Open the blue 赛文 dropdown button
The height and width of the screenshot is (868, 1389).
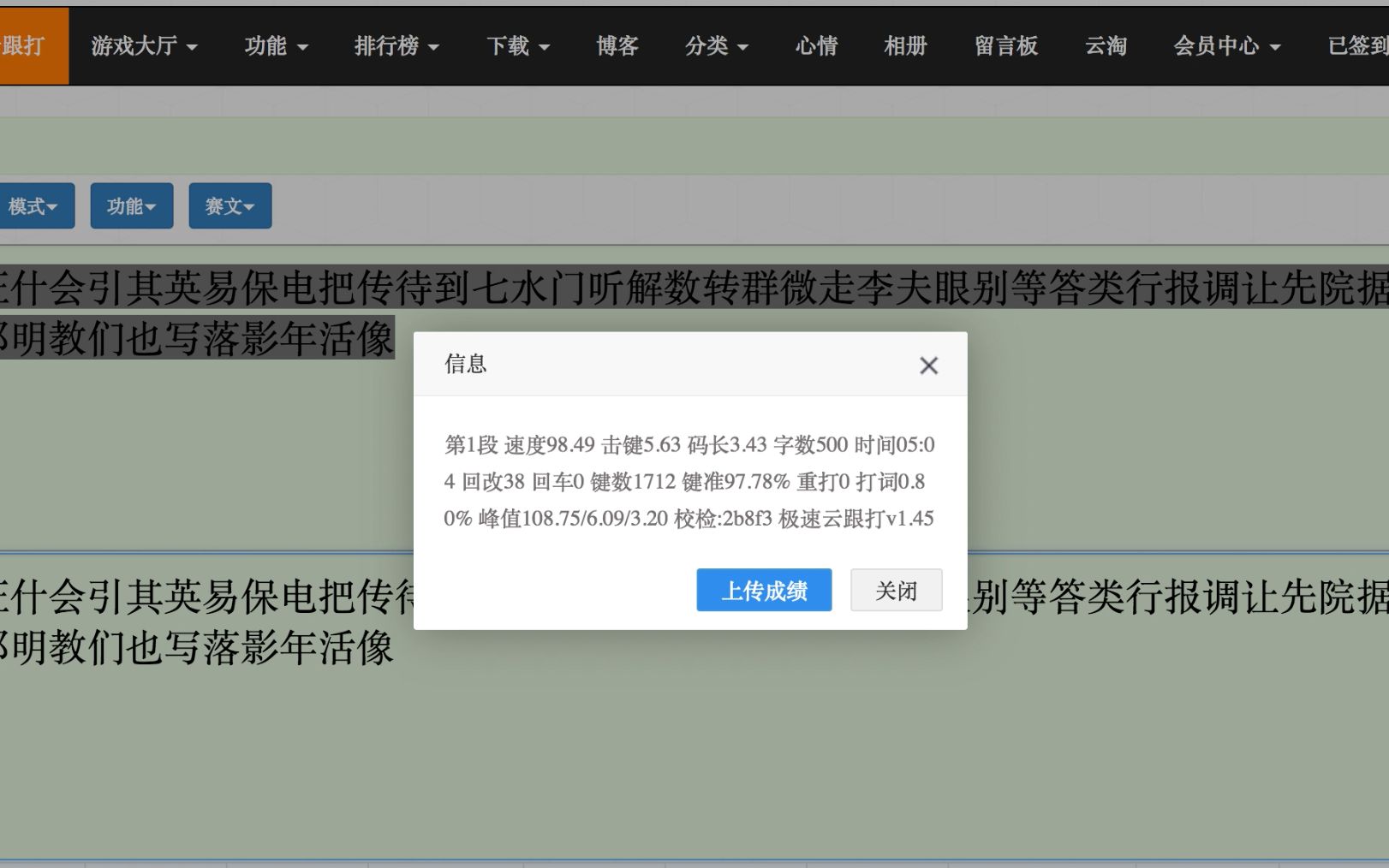230,206
